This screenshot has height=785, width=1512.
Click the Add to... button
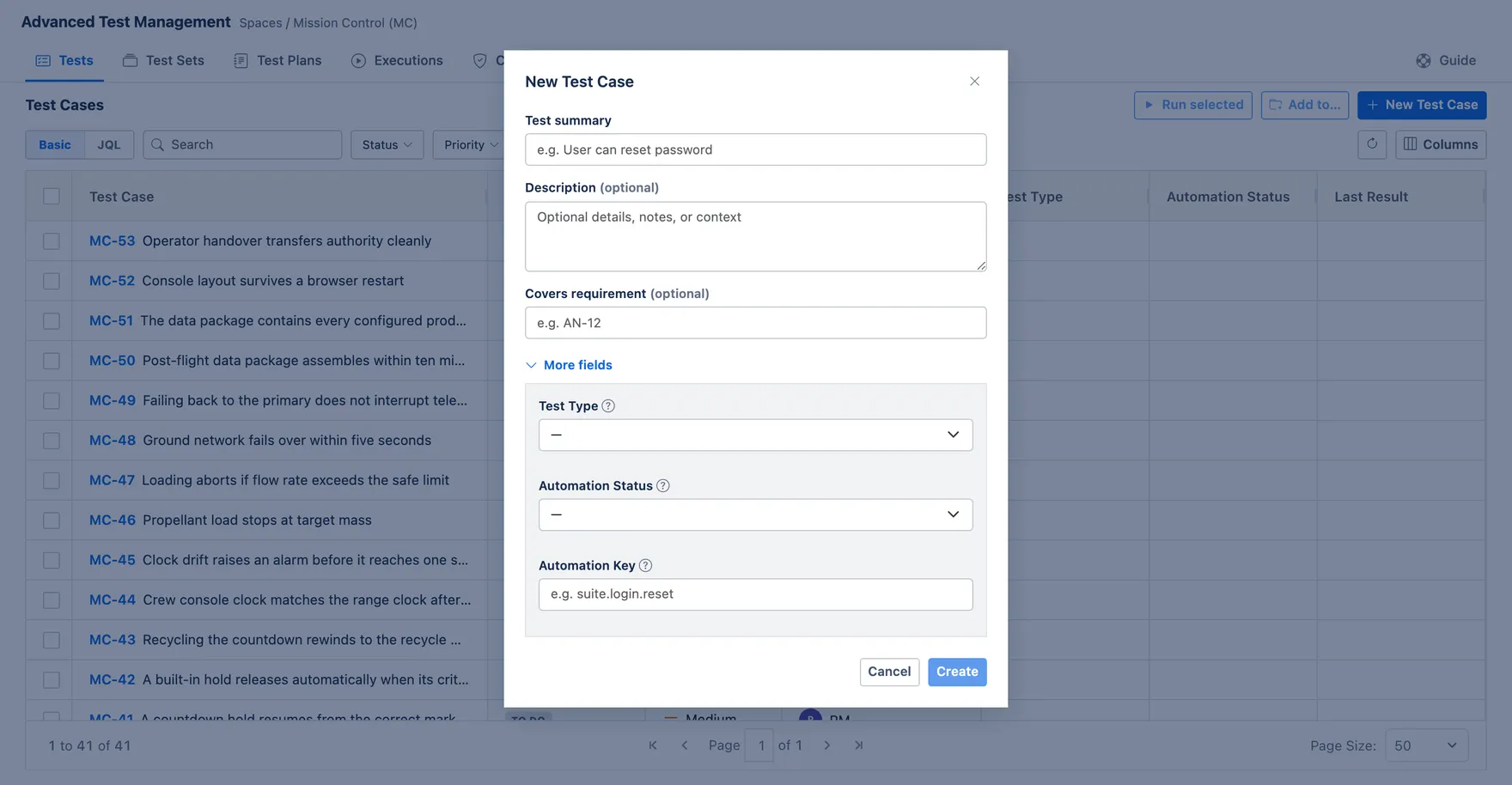[x=1305, y=105]
